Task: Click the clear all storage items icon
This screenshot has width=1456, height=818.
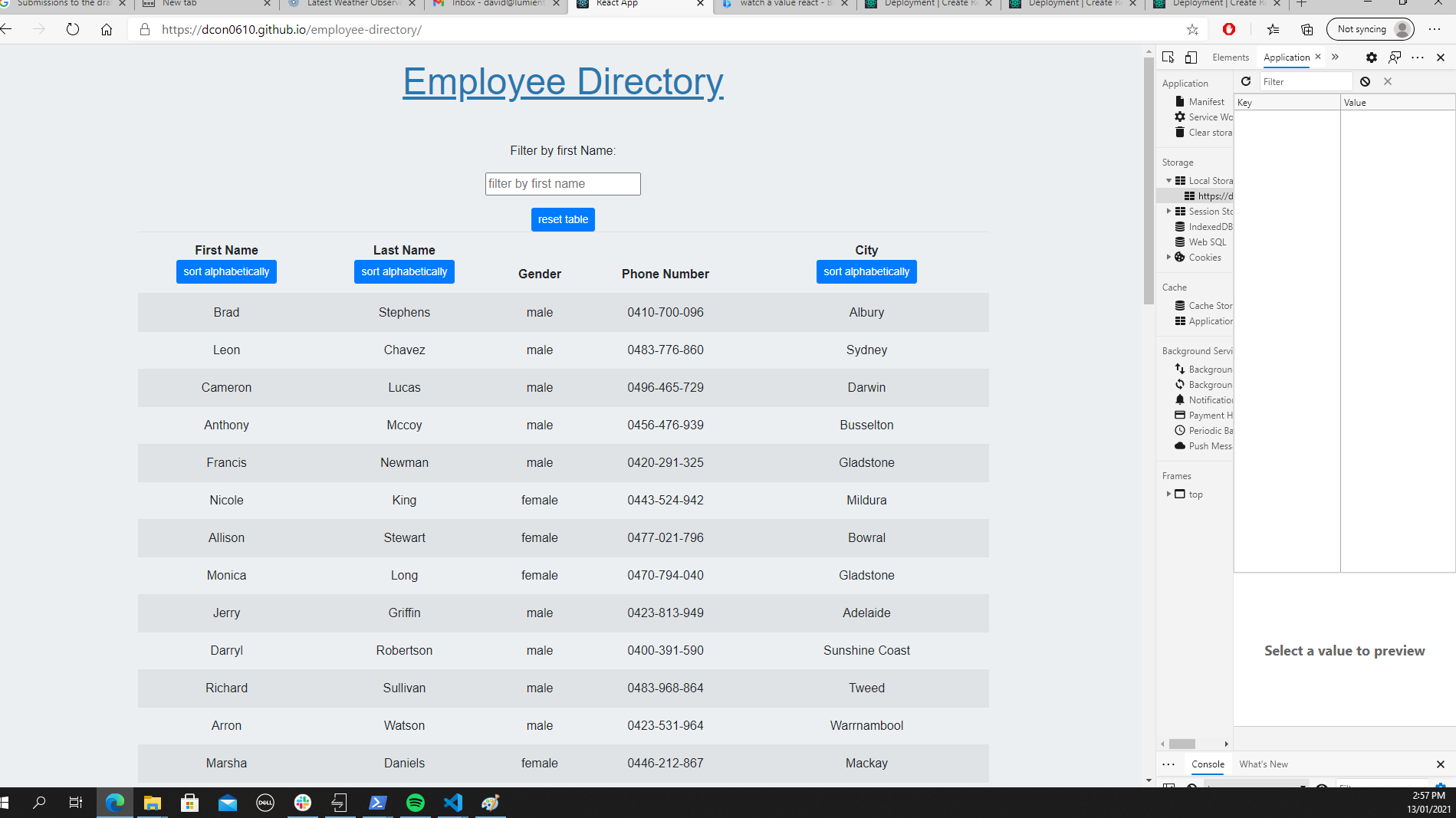Action: coord(1365,81)
